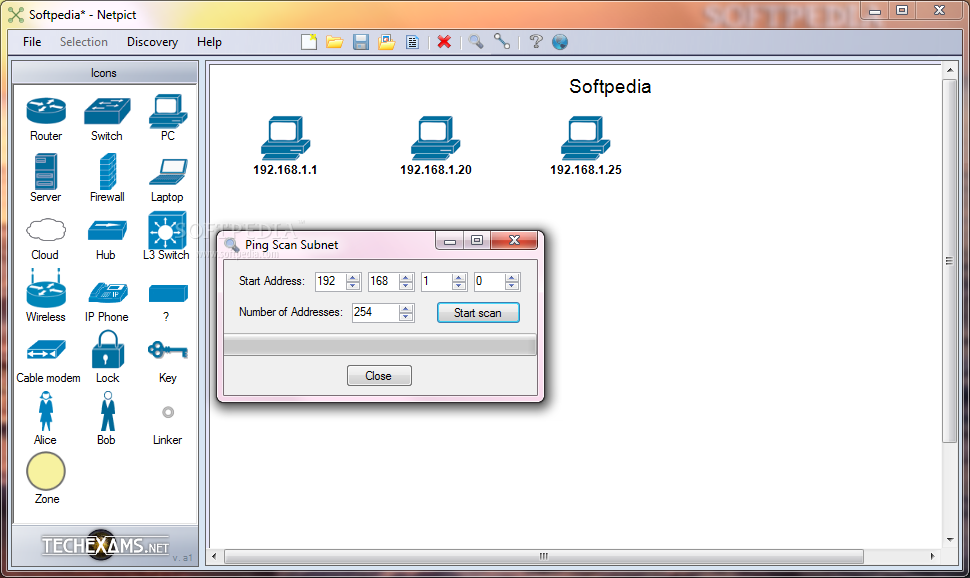Decrease second octet 168 with down arrow
This screenshot has height=578, width=970.
406,286
